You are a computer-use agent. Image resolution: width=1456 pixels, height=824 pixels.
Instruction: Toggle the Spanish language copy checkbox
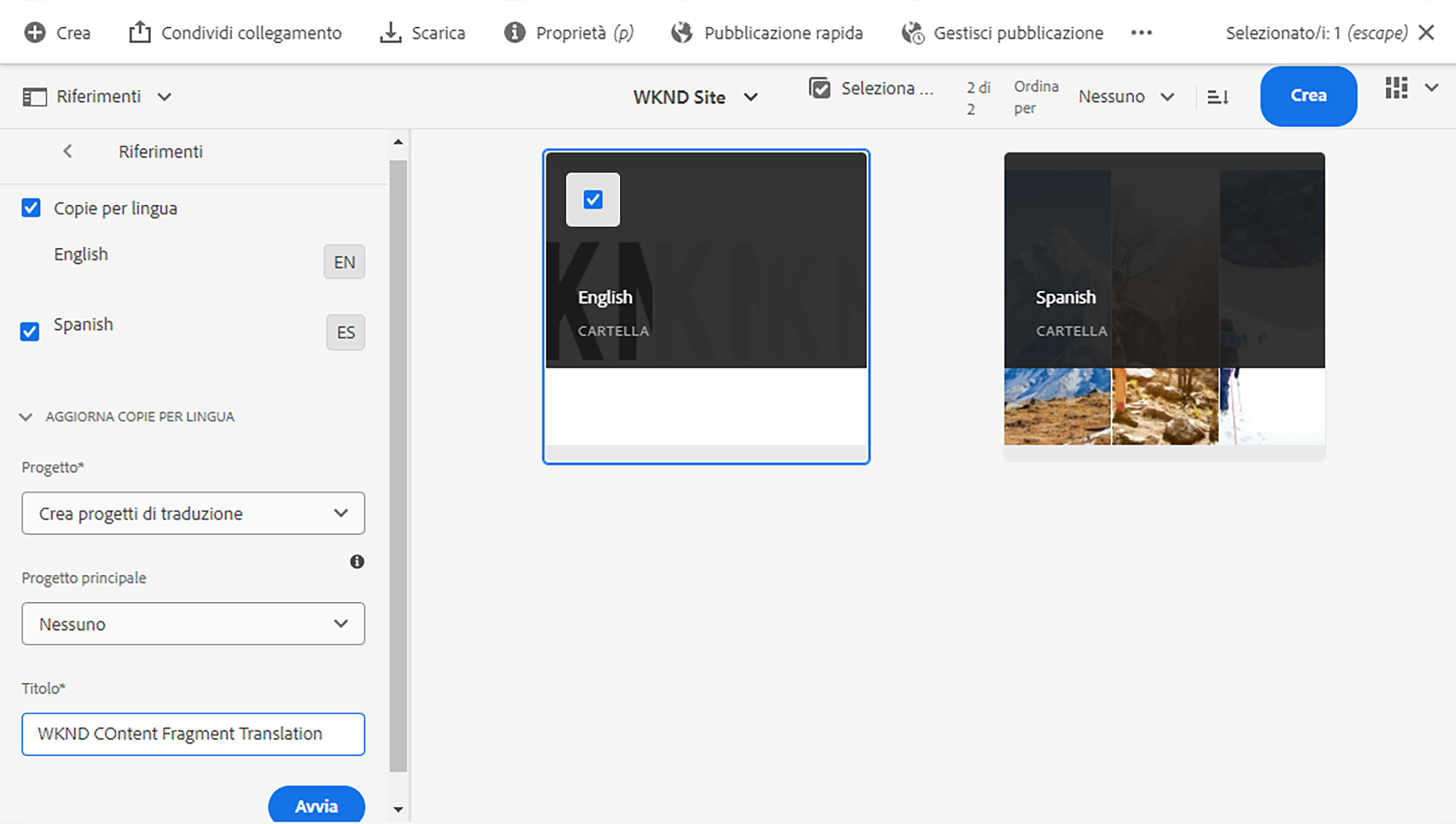point(30,331)
